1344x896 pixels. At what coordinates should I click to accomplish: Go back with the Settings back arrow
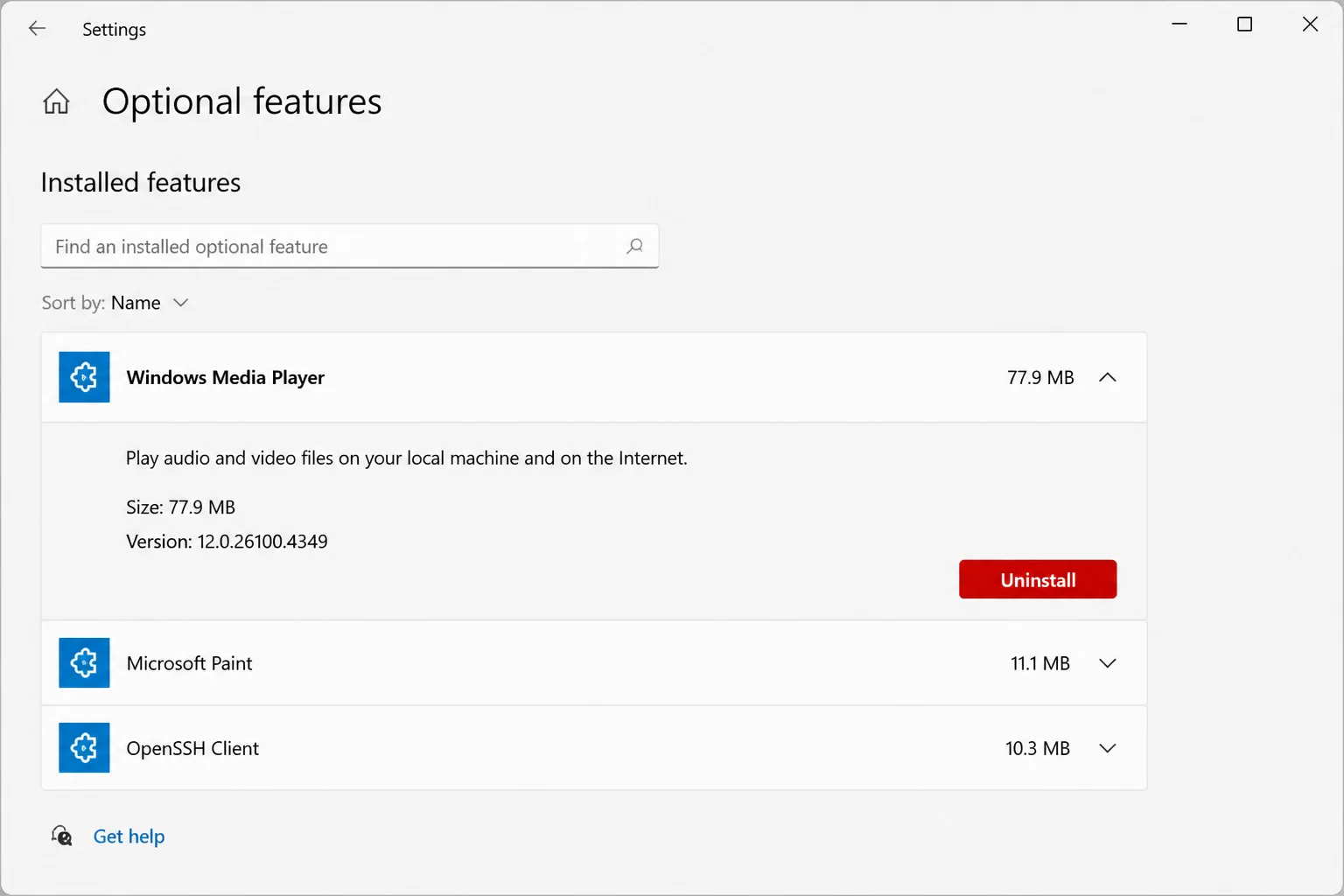37,28
